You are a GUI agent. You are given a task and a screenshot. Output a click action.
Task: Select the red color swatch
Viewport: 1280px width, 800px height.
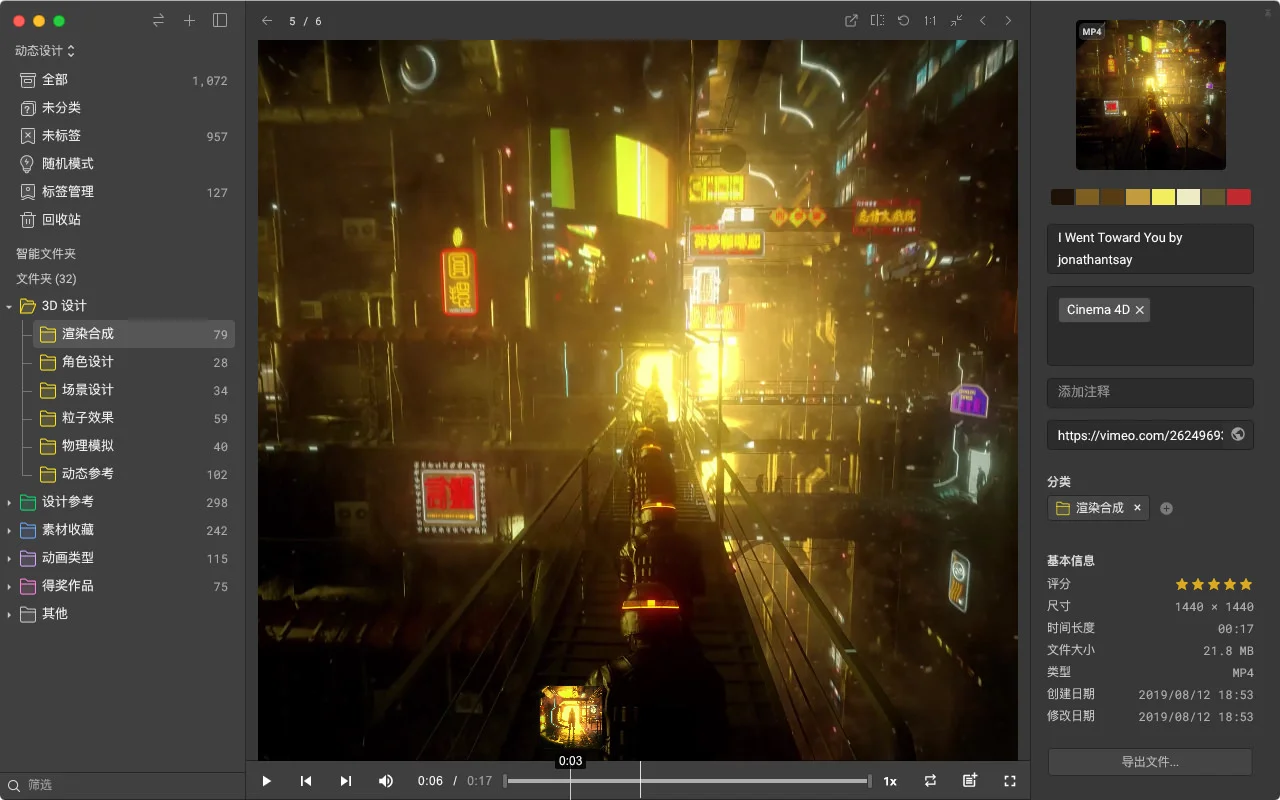(x=1238, y=198)
